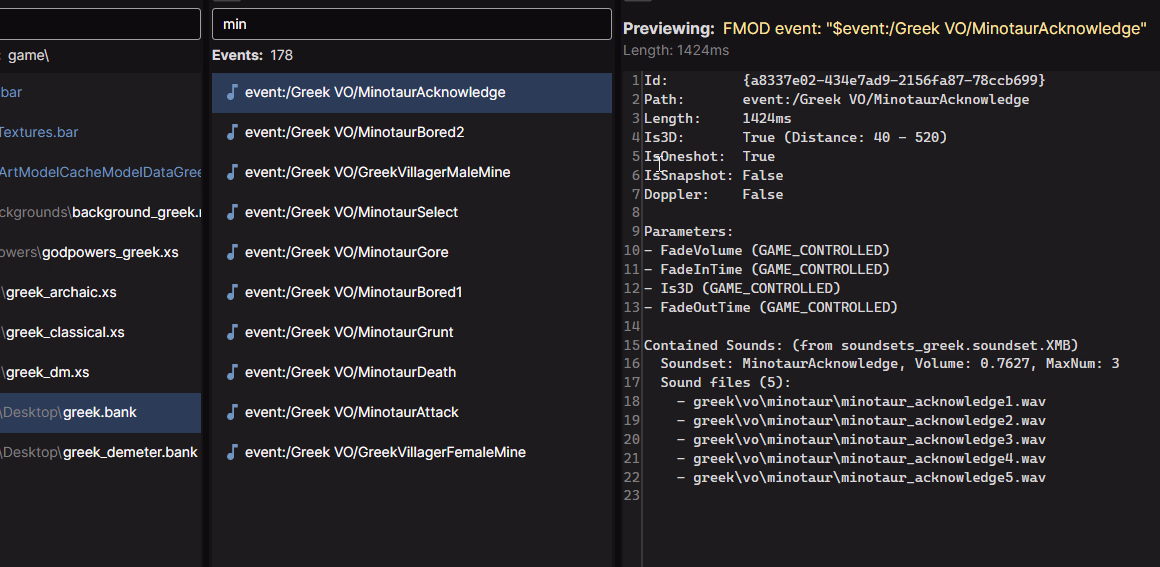This screenshot has width=1160, height=567.
Task: Click music note icon beside MinotaurSelect
Action: tap(233, 212)
